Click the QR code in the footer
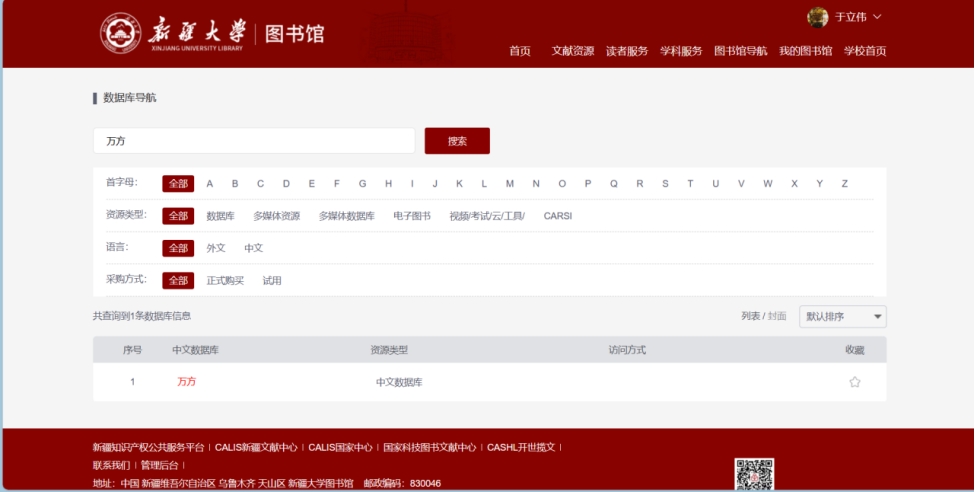Screen dimensions: 975x492 [754, 475]
